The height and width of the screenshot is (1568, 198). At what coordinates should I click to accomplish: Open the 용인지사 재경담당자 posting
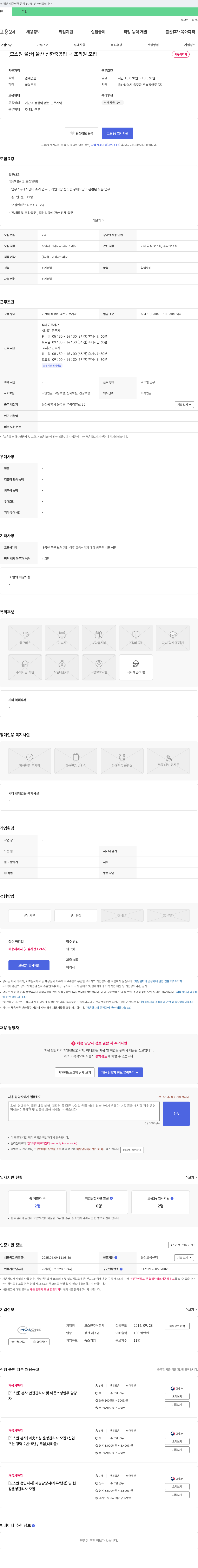click(42, 1486)
